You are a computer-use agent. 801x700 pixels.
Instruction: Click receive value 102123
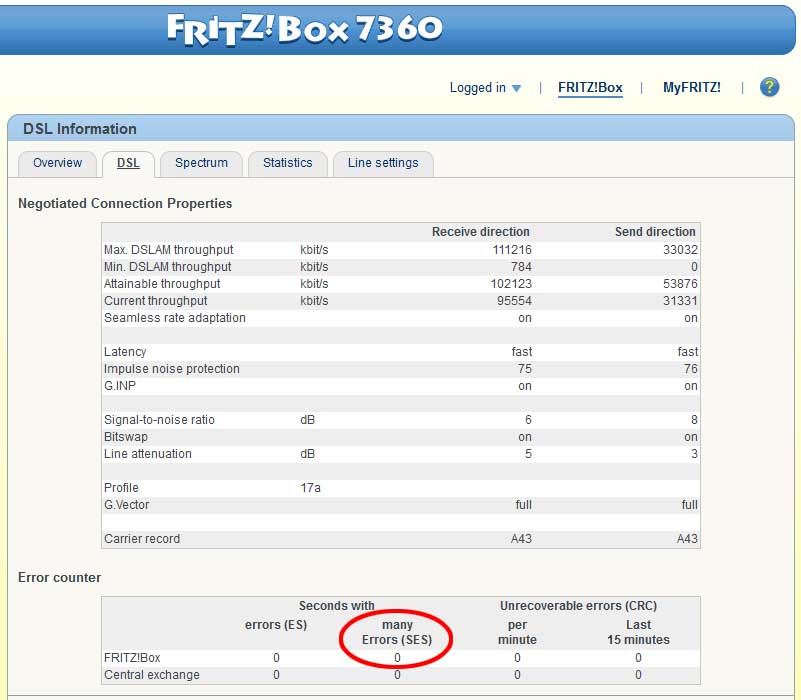511,284
